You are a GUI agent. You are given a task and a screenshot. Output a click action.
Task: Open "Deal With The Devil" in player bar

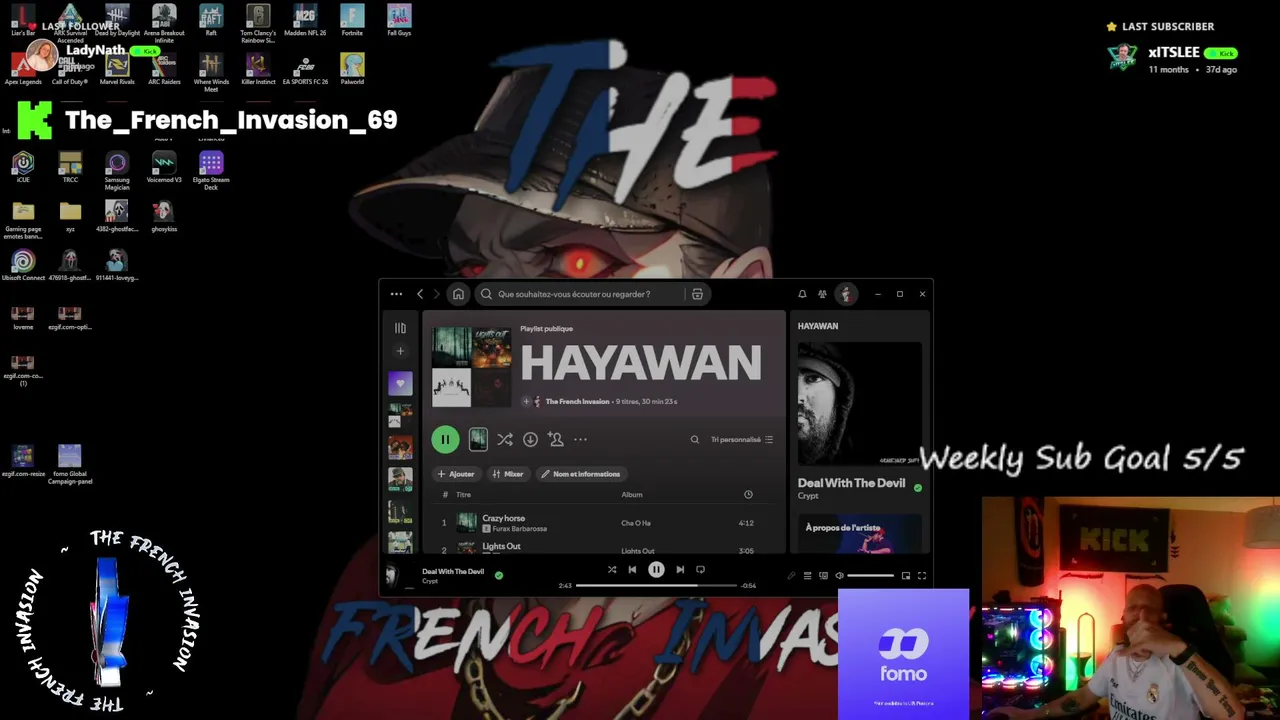pyautogui.click(x=453, y=571)
